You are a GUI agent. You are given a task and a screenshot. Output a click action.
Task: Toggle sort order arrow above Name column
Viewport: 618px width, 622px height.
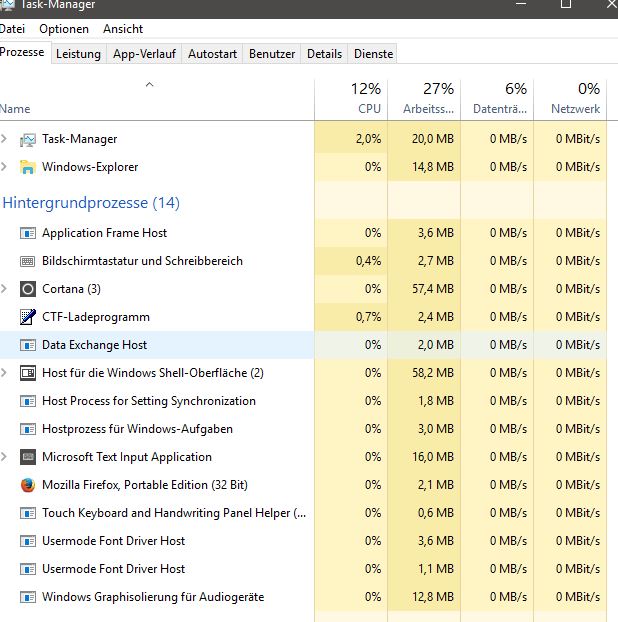[x=150, y=84]
